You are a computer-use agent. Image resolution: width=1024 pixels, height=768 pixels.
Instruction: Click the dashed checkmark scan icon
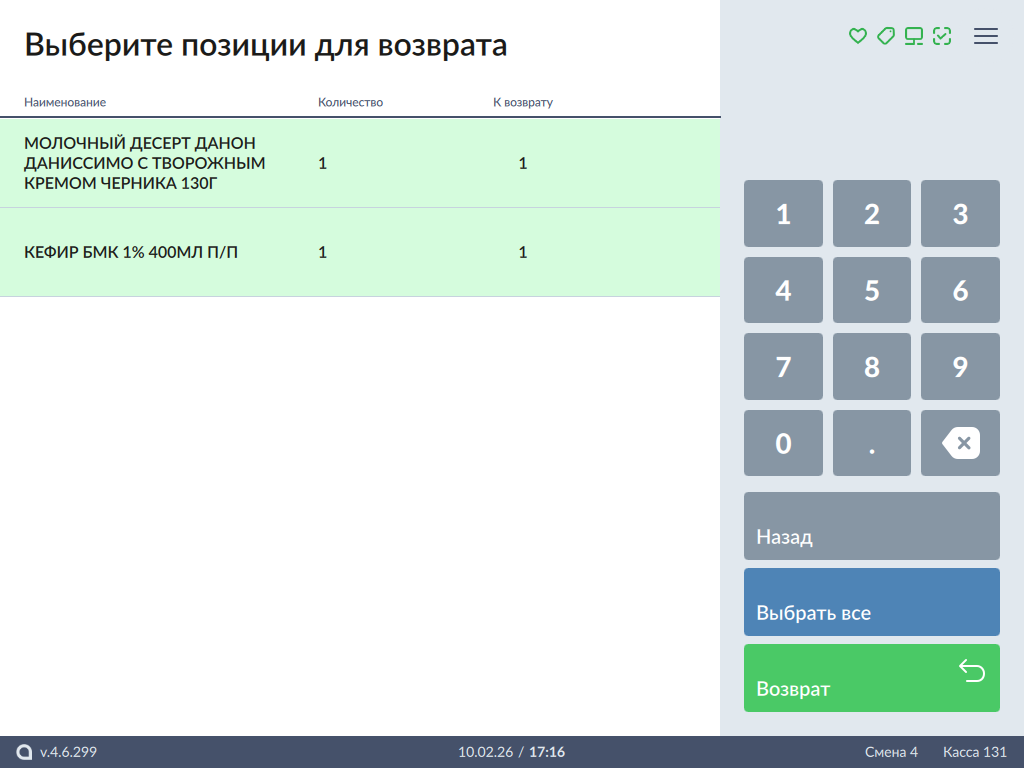[x=941, y=36]
